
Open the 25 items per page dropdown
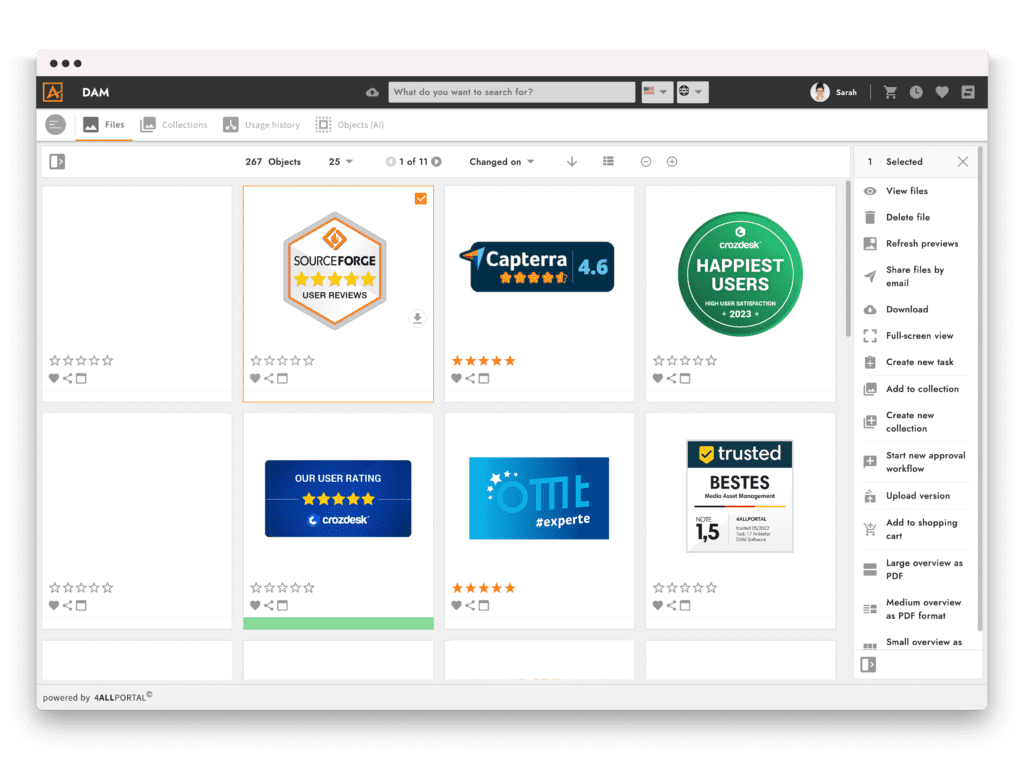341,161
